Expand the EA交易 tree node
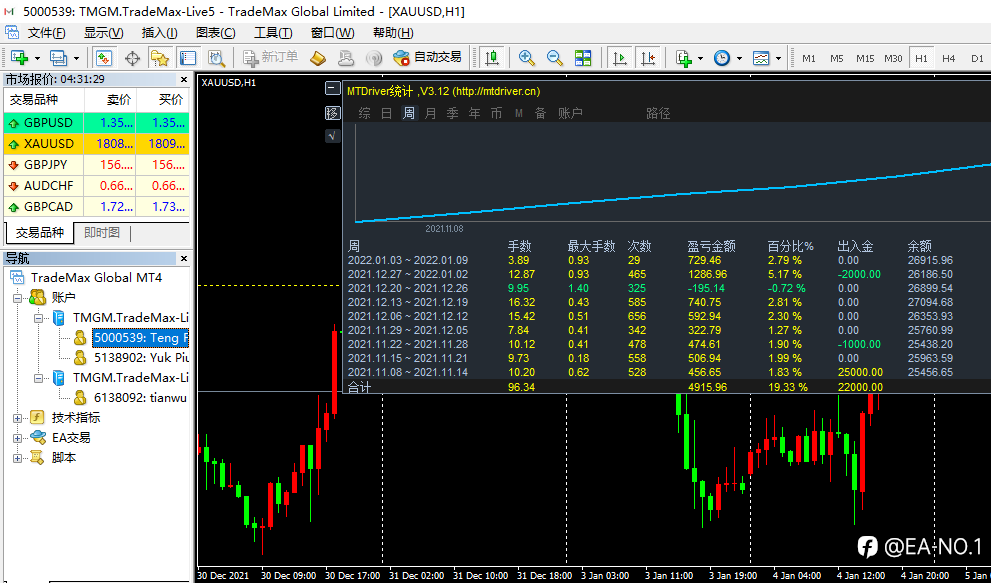The width and height of the screenshot is (991, 583). click(x=17, y=438)
